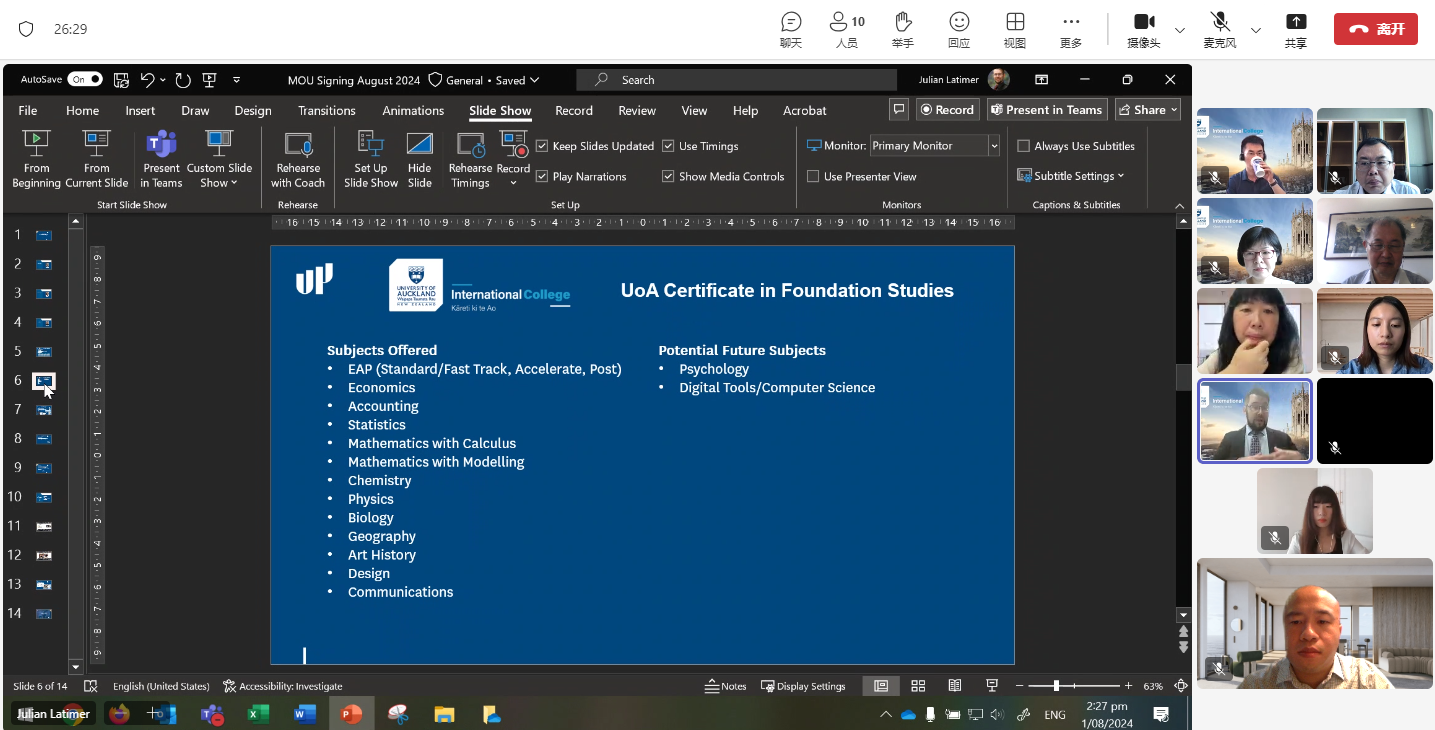Image resolution: width=1435 pixels, height=730 pixels.
Task: Uncheck Keep Slides Updated
Action: [x=542, y=146]
